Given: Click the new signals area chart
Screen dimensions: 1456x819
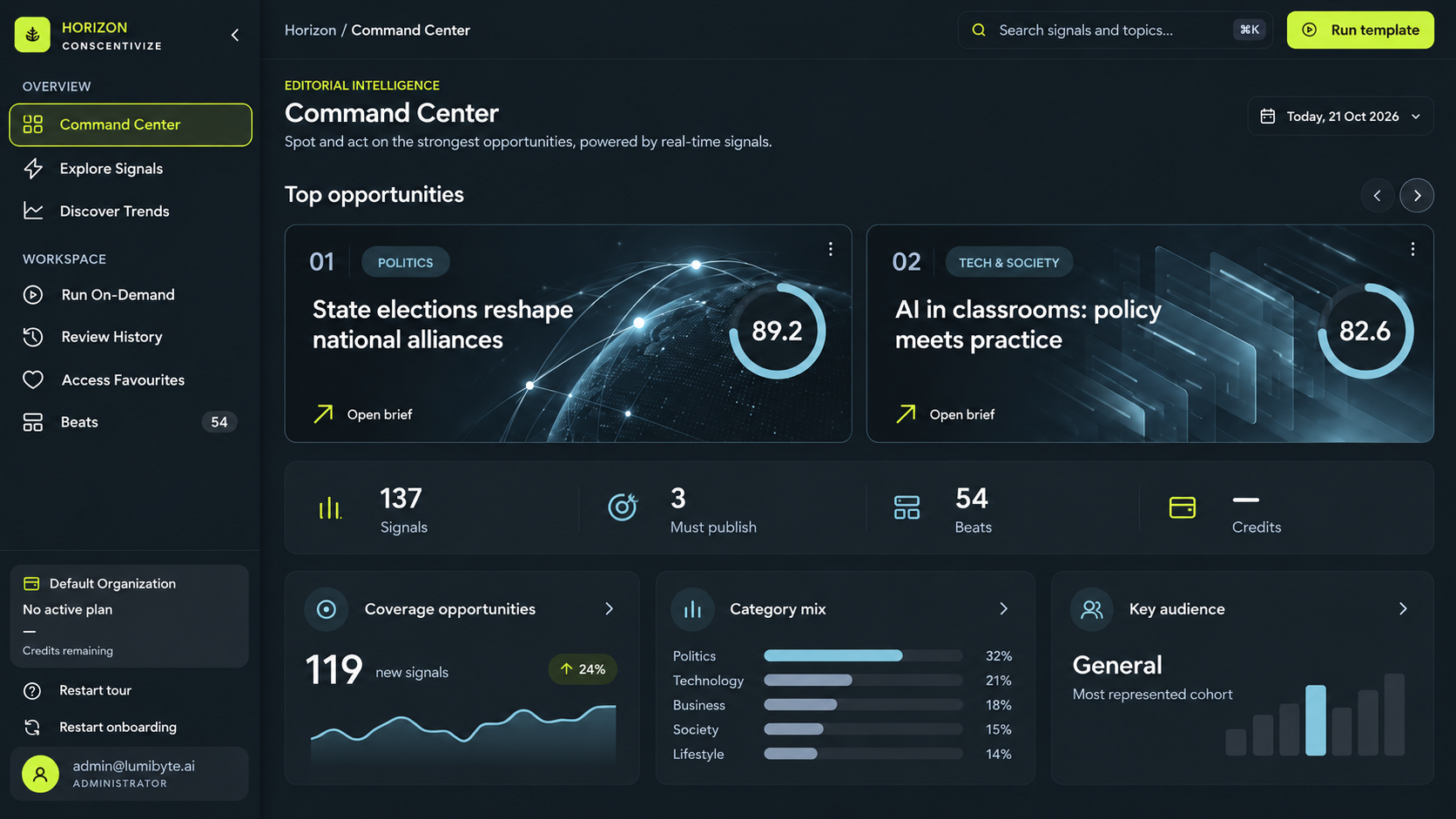Looking at the screenshot, I should 463,734.
